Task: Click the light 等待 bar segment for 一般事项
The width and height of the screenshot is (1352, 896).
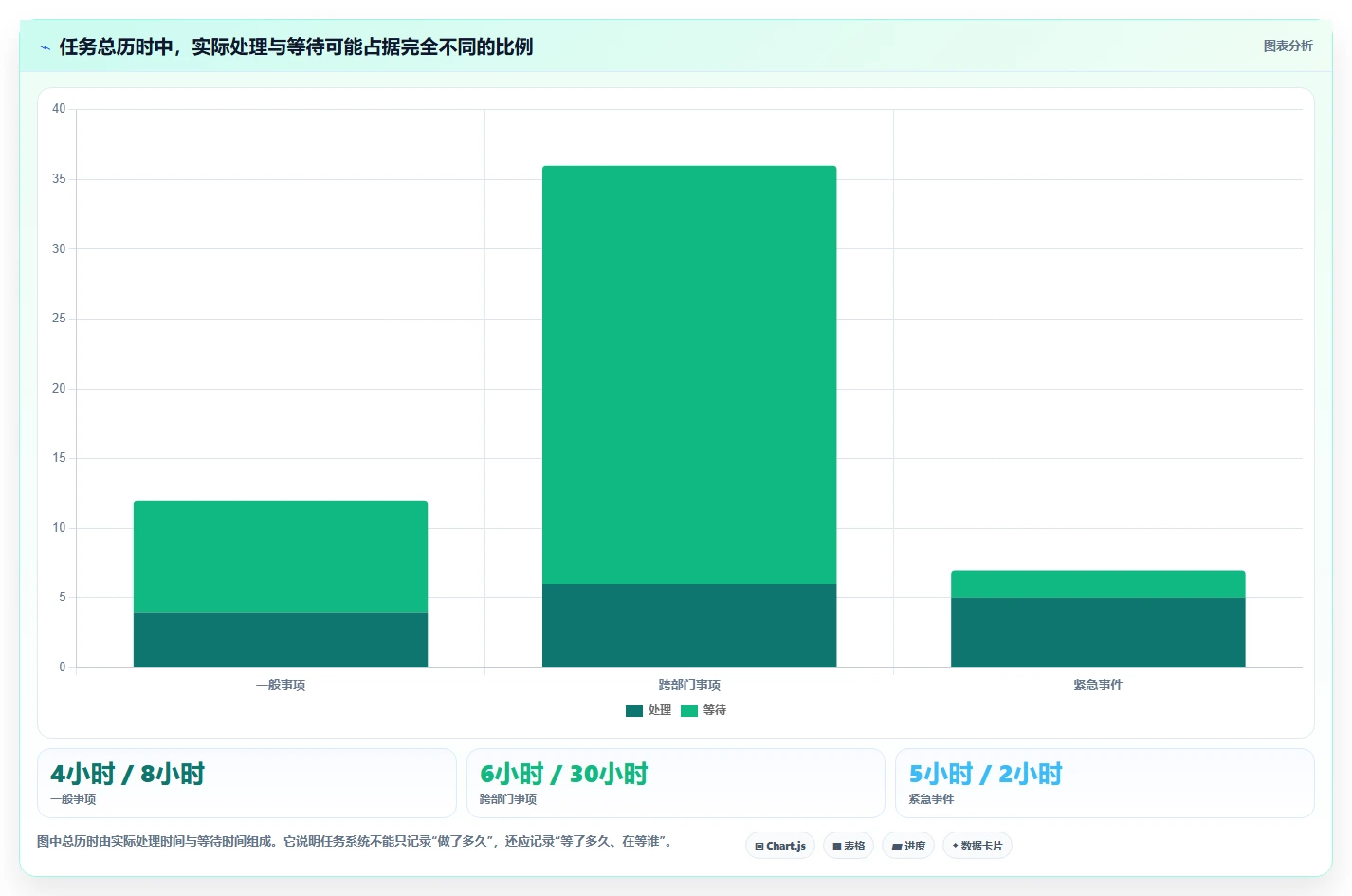Action: pyautogui.click(x=281, y=557)
